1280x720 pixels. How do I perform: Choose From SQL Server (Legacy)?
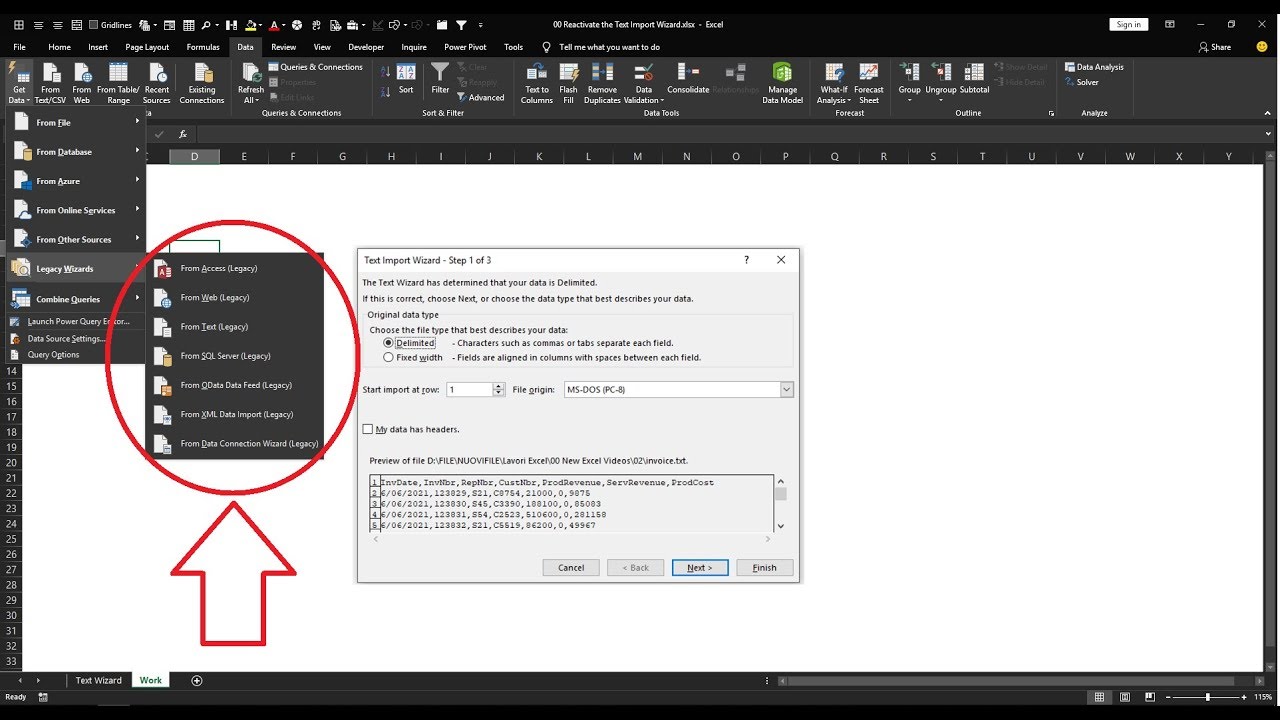(x=235, y=355)
